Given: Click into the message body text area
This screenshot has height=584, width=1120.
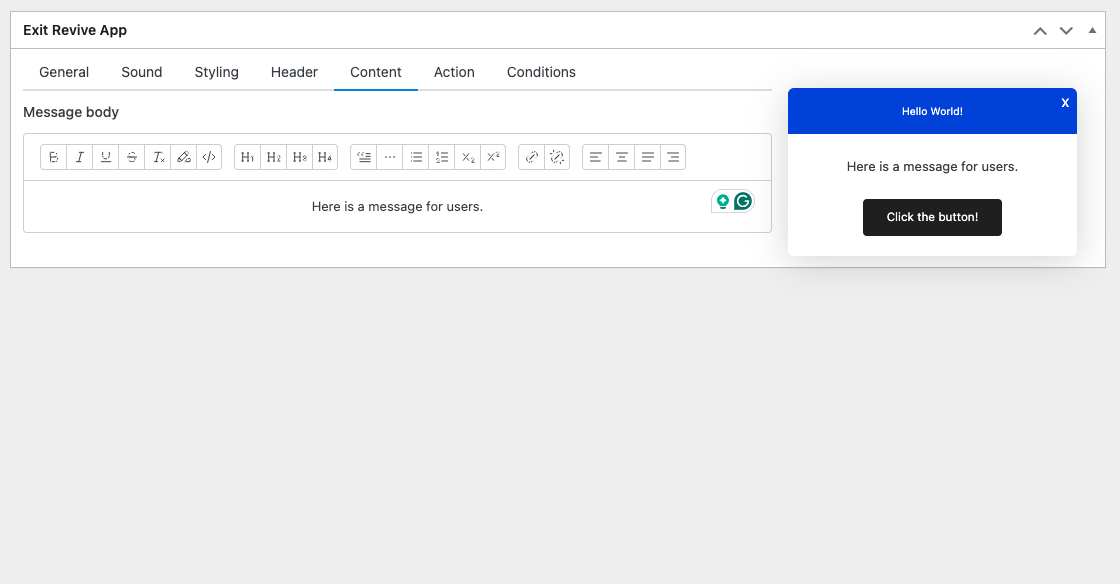Looking at the screenshot, I should point(397,207).
